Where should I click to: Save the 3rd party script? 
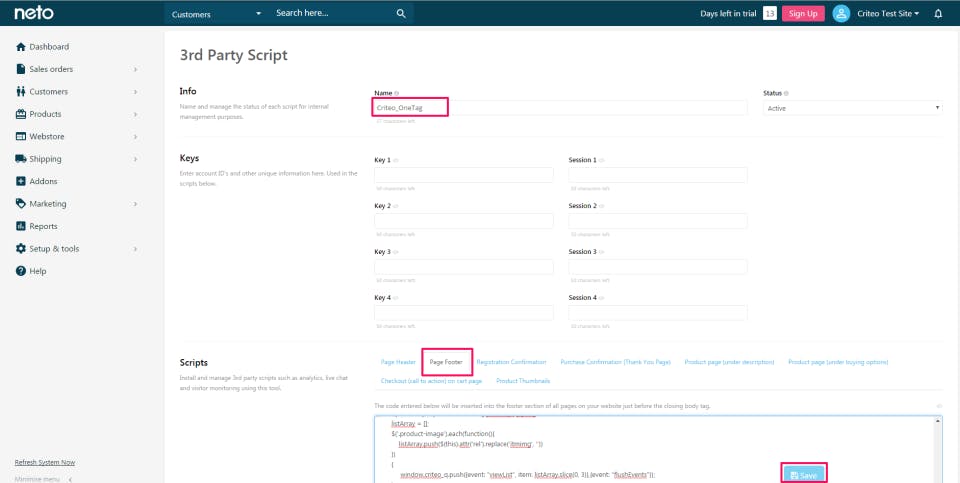coord(803,474)
